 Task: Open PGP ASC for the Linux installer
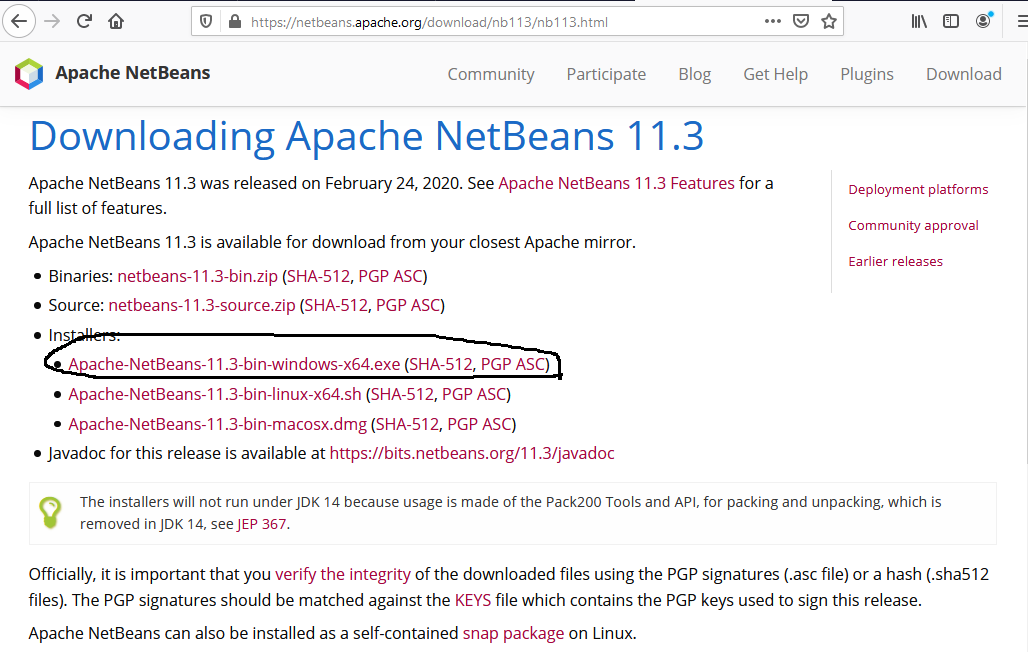tap(474, 394)
